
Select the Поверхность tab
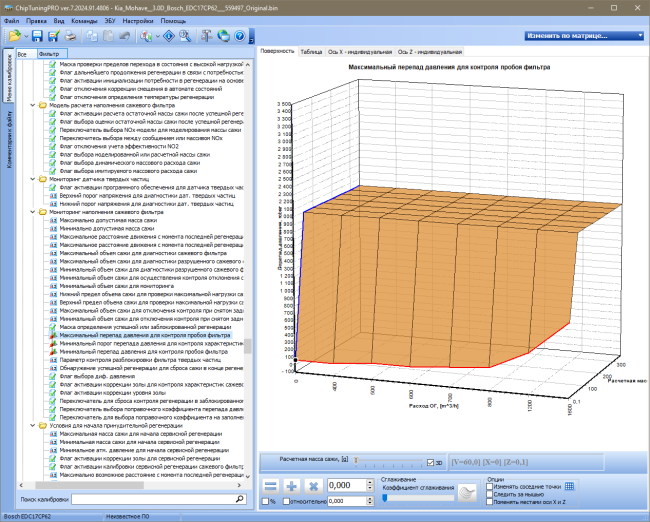[277, 51]
